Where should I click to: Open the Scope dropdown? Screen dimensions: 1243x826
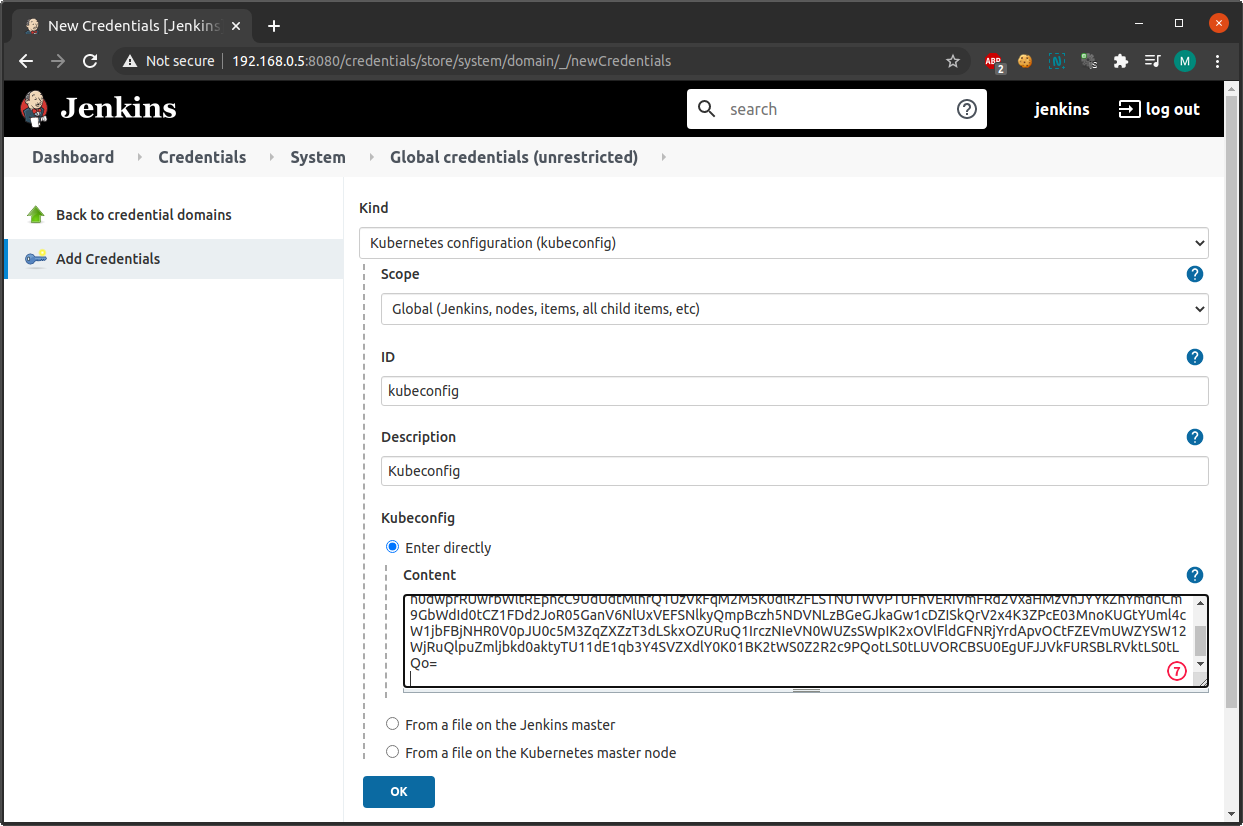pos(1196,309)
